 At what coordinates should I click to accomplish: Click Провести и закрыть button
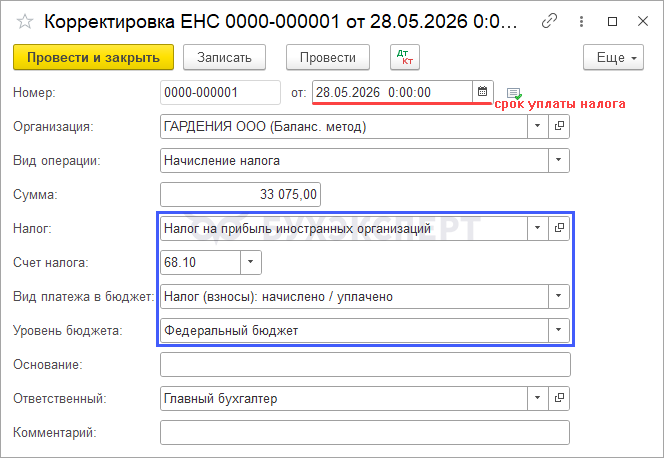point(94,57)
